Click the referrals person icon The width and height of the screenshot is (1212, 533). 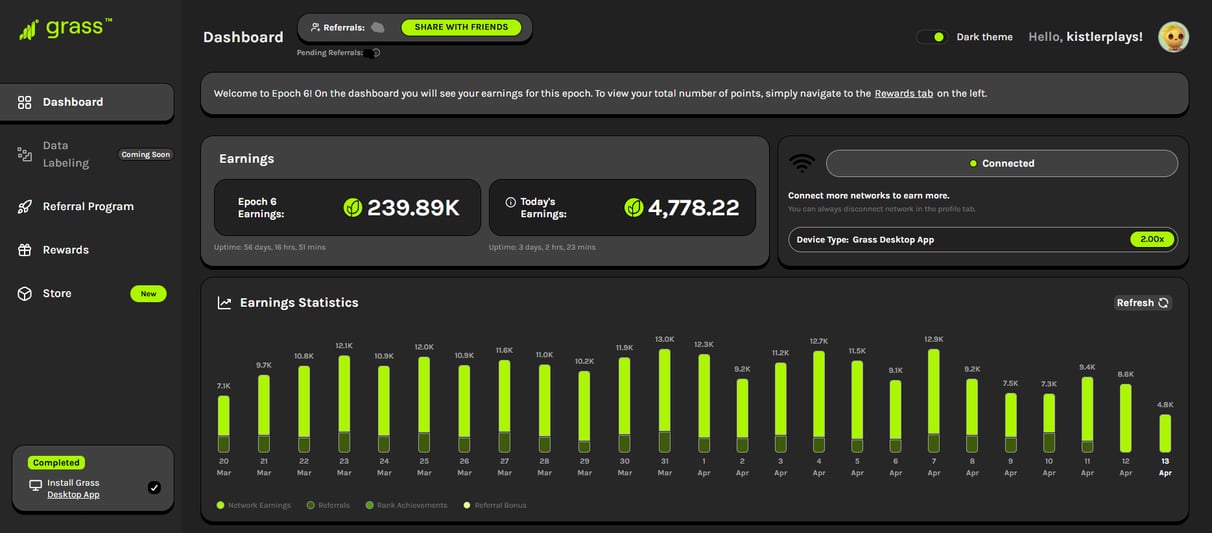coord(316,28)
